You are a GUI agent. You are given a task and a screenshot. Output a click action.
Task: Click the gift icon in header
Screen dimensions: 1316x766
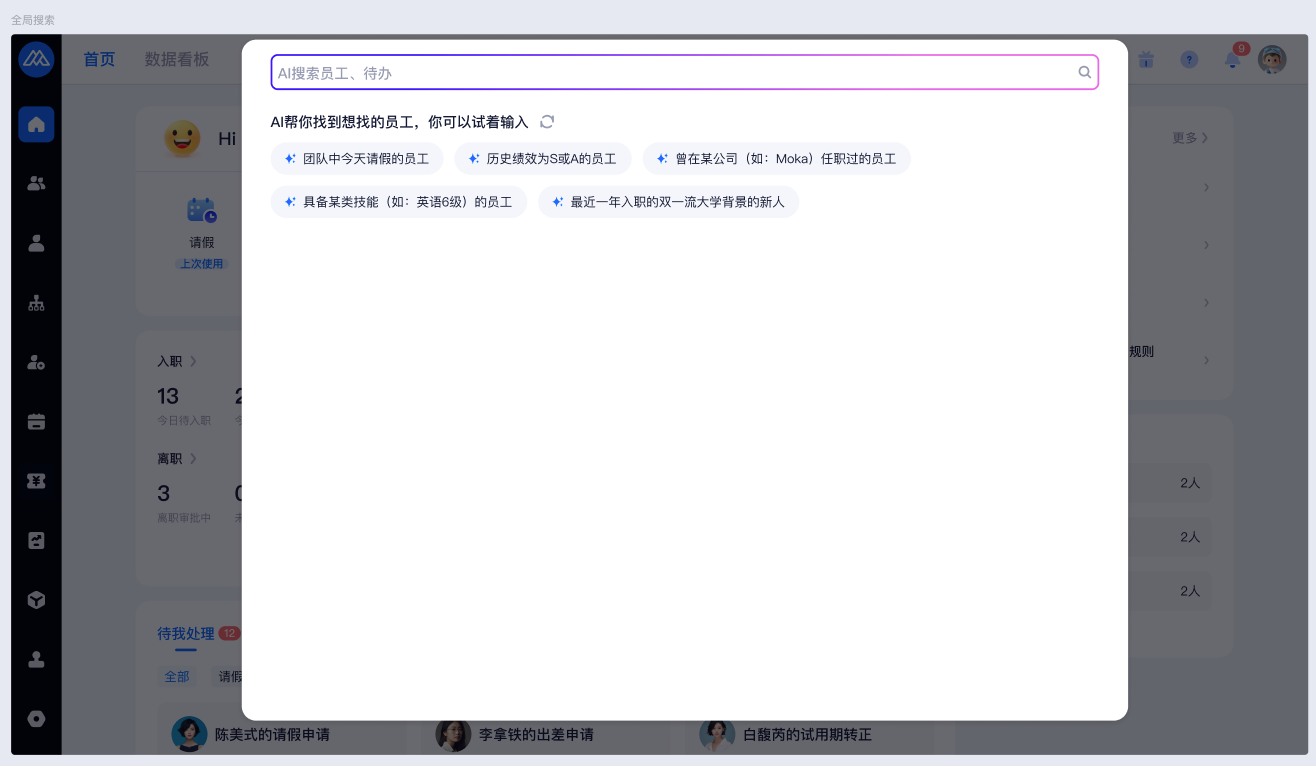(x=1146, y=60)
